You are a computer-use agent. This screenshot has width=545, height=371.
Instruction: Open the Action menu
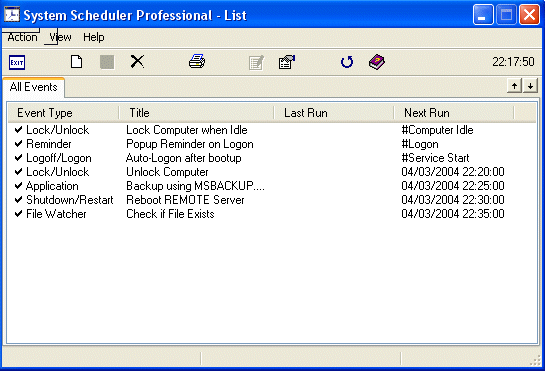tap(22, 37)
